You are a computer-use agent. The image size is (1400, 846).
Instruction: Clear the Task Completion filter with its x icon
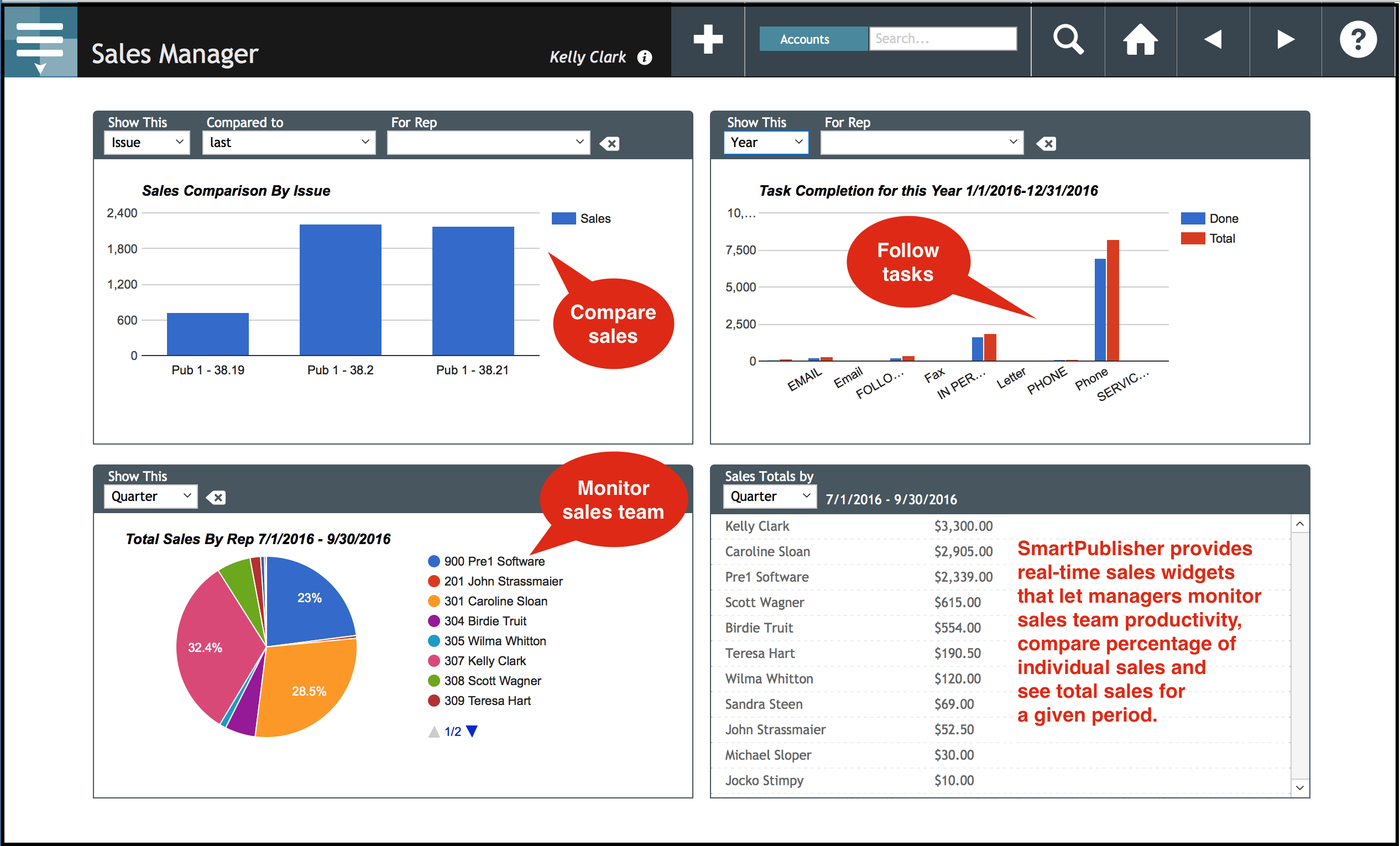pos(1046,143)
